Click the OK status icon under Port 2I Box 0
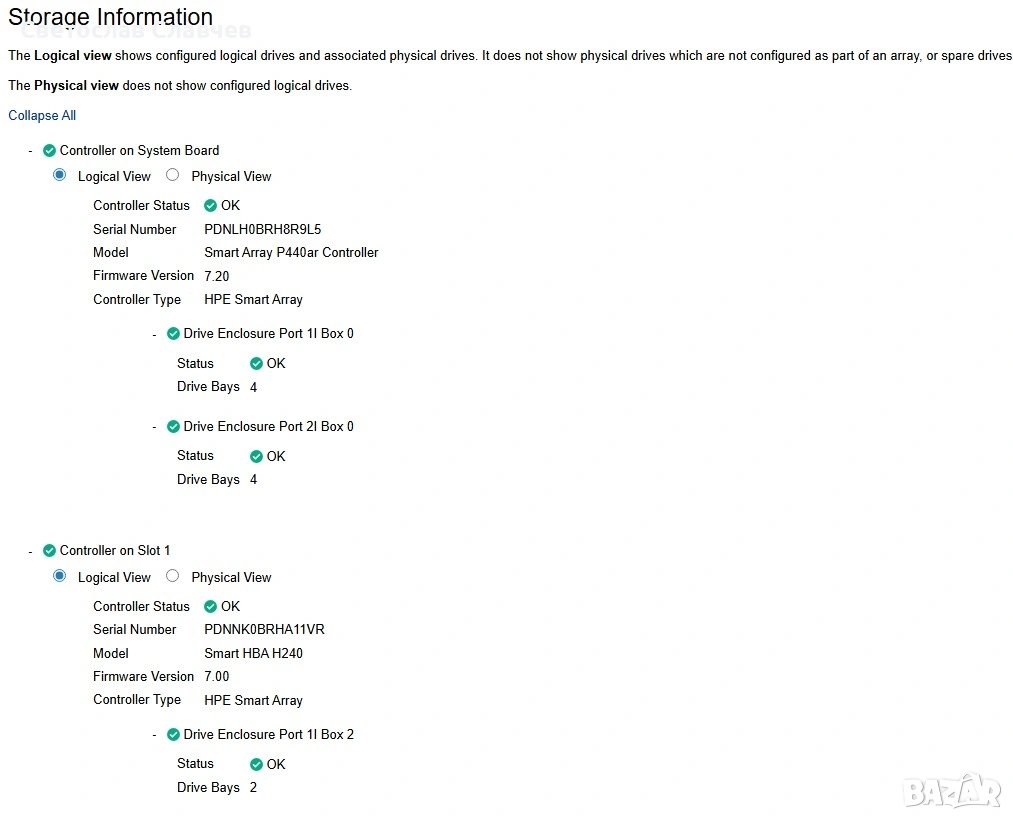1013x820 pixels. [256, 457]
